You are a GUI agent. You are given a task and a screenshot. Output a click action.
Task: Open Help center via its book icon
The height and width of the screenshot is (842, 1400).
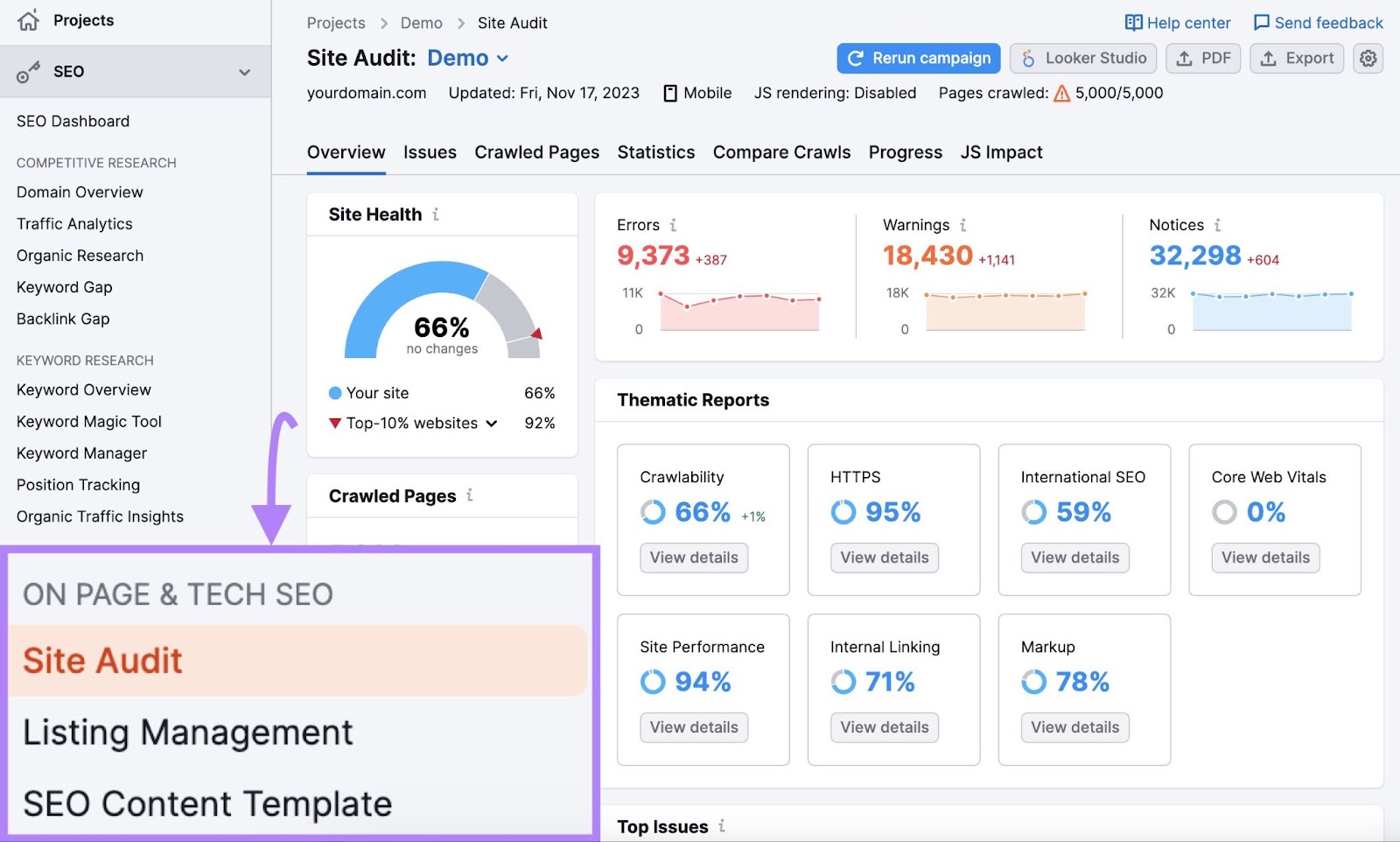point(1134,22)
